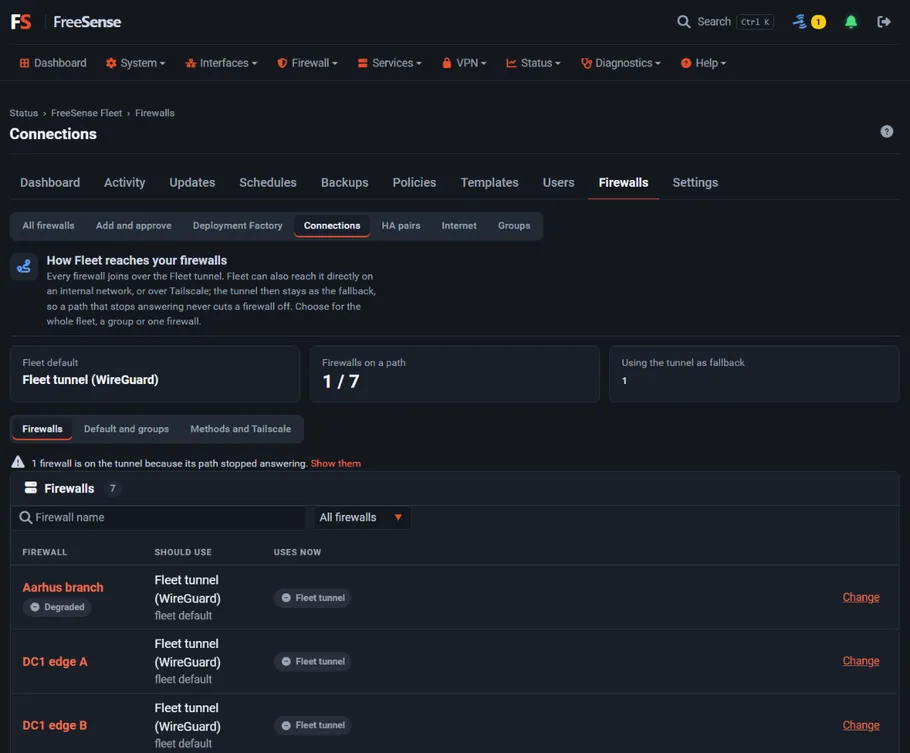Open search via magnifier icon
Screen dimensions: 910x753
684,22
